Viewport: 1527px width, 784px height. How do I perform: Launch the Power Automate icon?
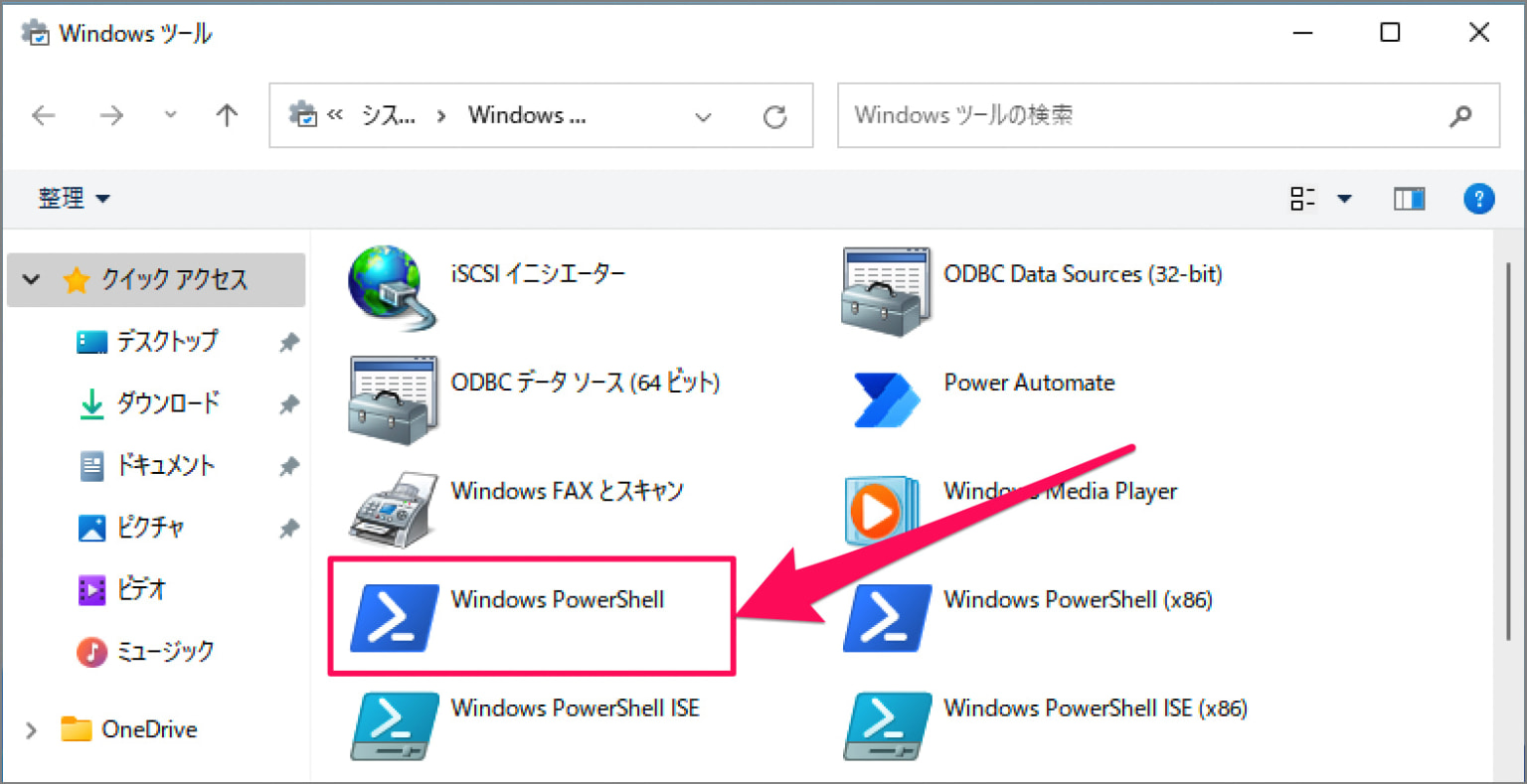coord(887,399)
